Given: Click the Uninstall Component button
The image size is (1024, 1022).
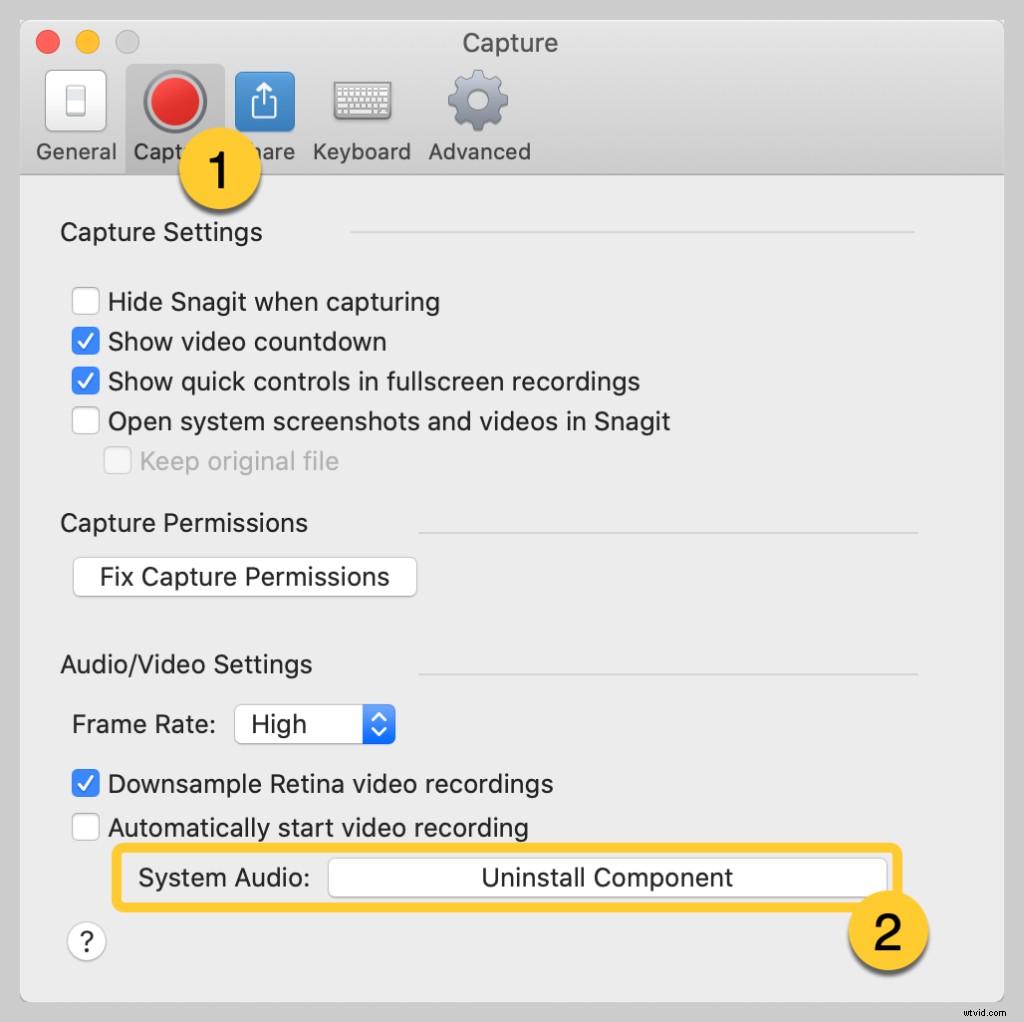Looking at the screenshot, I should click(607, 877).
